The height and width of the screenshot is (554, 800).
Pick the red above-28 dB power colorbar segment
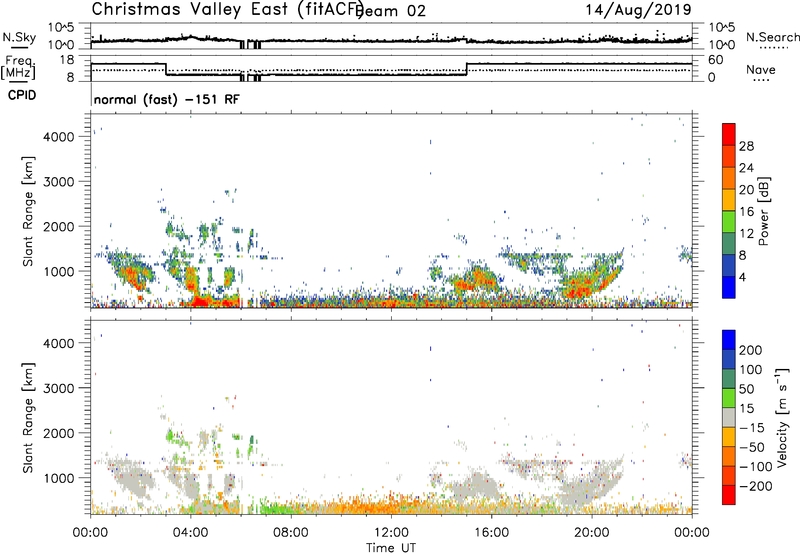[729, 135]
